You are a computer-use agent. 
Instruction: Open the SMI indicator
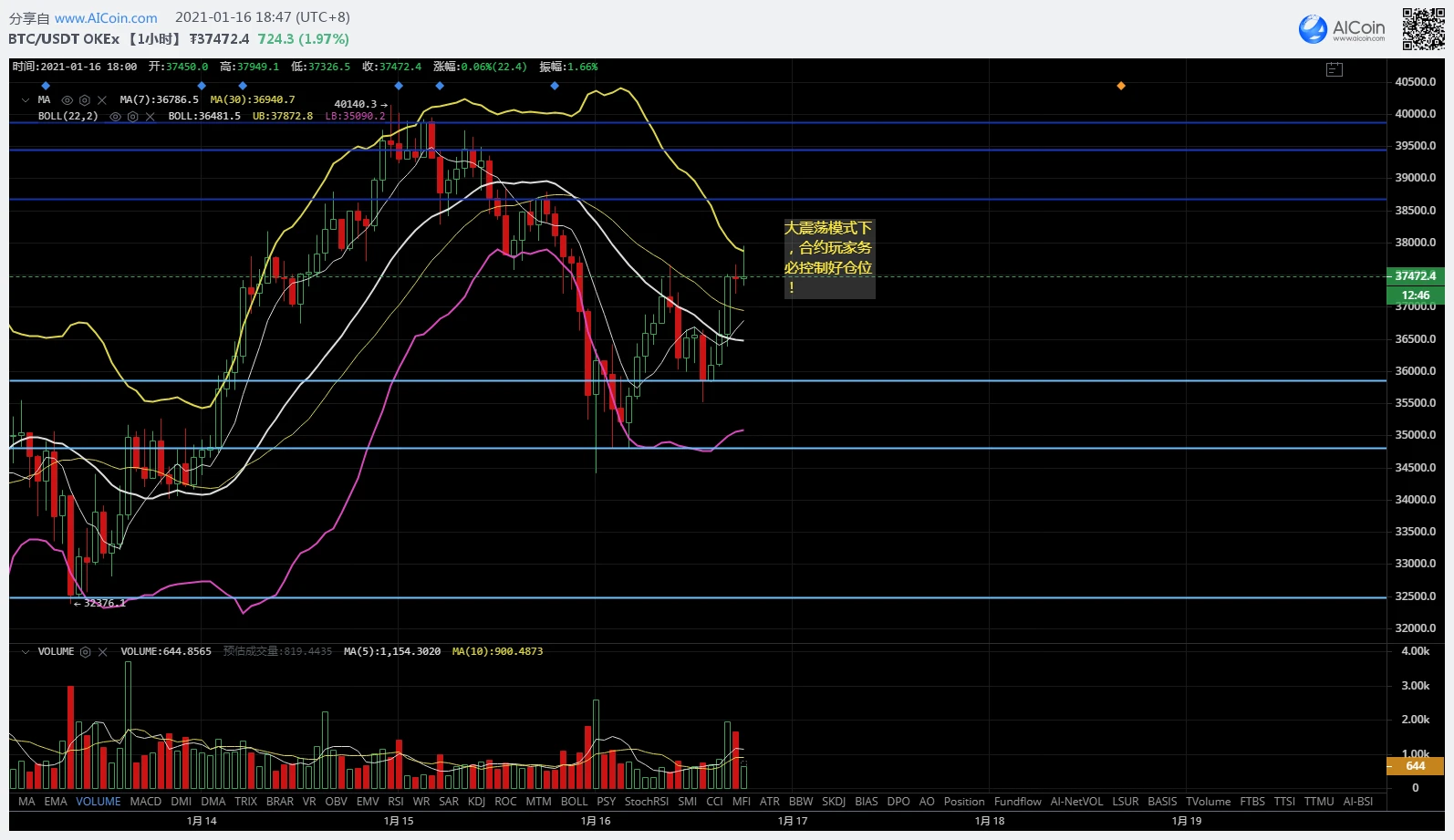[688, 802]
